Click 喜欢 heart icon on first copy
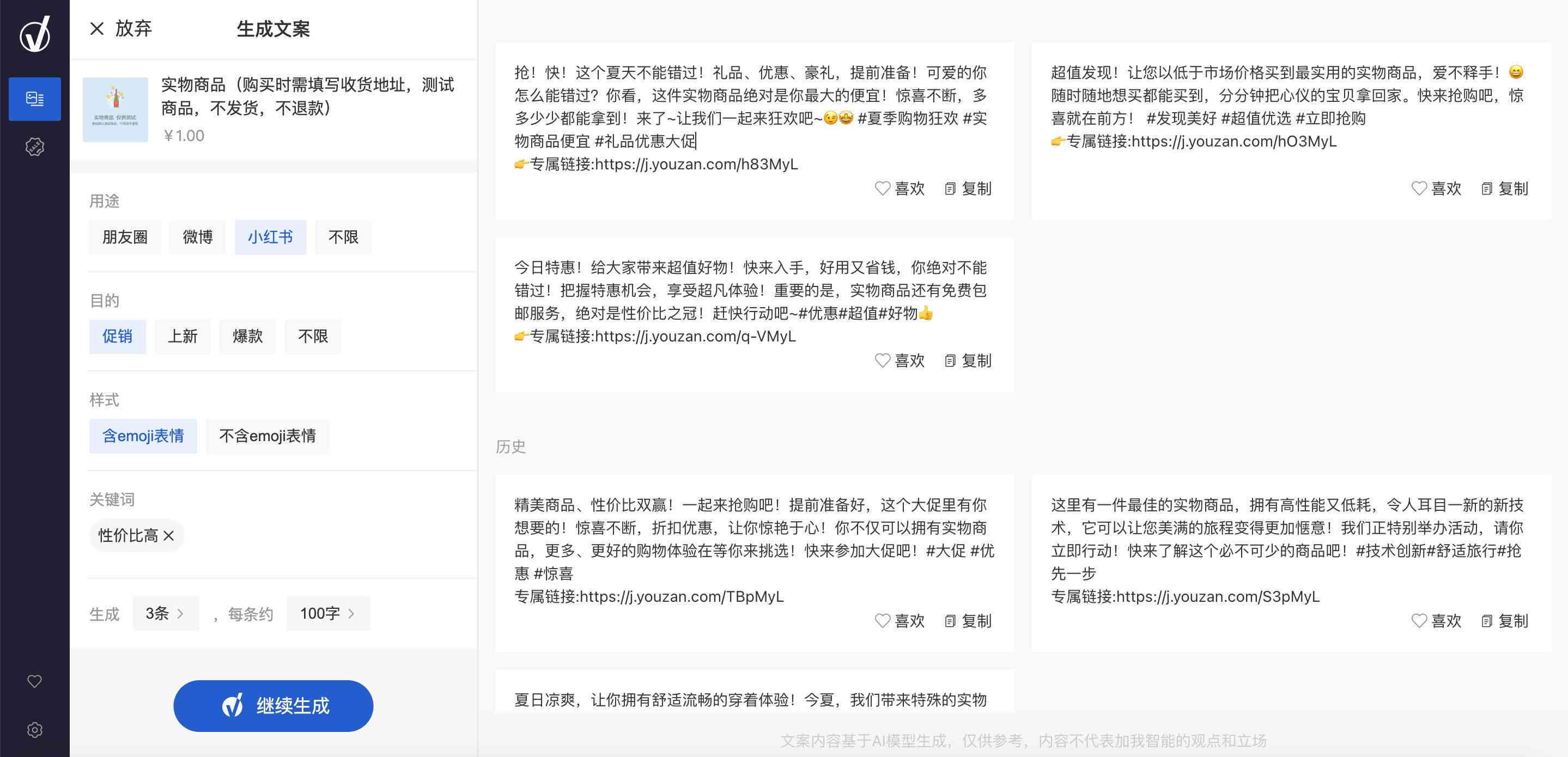The image size is (1568, 757). pyautogui.click(x=881, y=187)
